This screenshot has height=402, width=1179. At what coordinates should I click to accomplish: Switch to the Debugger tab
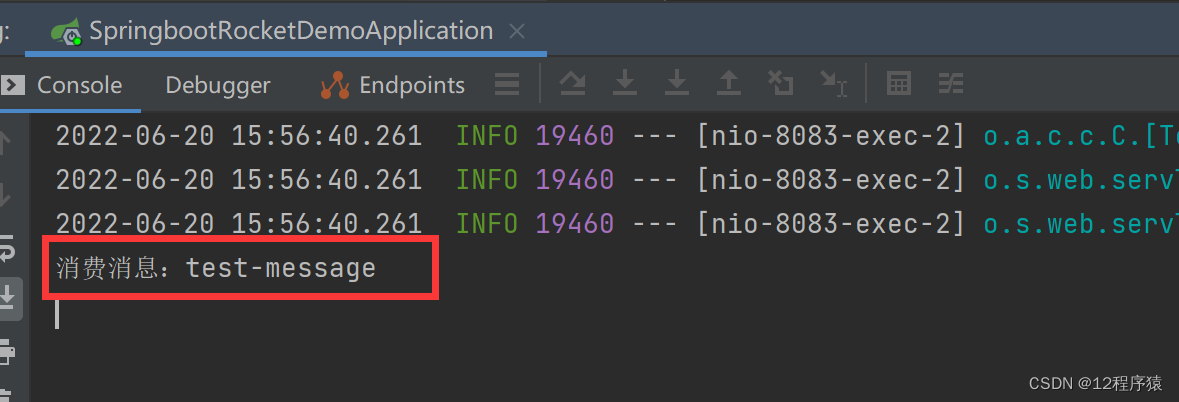tap(217, 85)
